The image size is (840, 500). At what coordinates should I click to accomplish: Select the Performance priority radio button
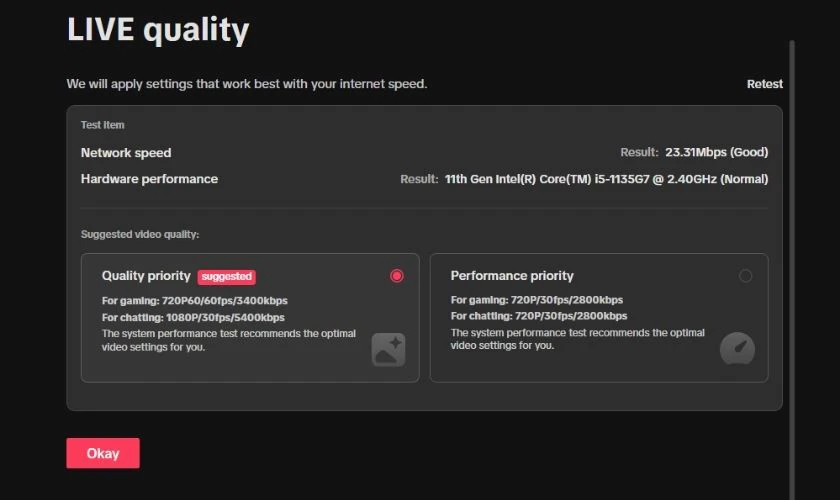(x=745, y=276)
